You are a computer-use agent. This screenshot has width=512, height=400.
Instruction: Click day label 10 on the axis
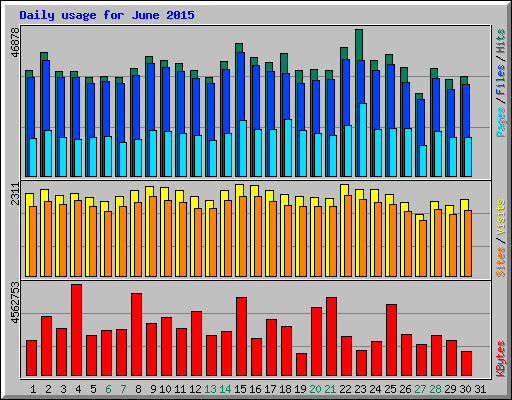[x=165, y=389]
